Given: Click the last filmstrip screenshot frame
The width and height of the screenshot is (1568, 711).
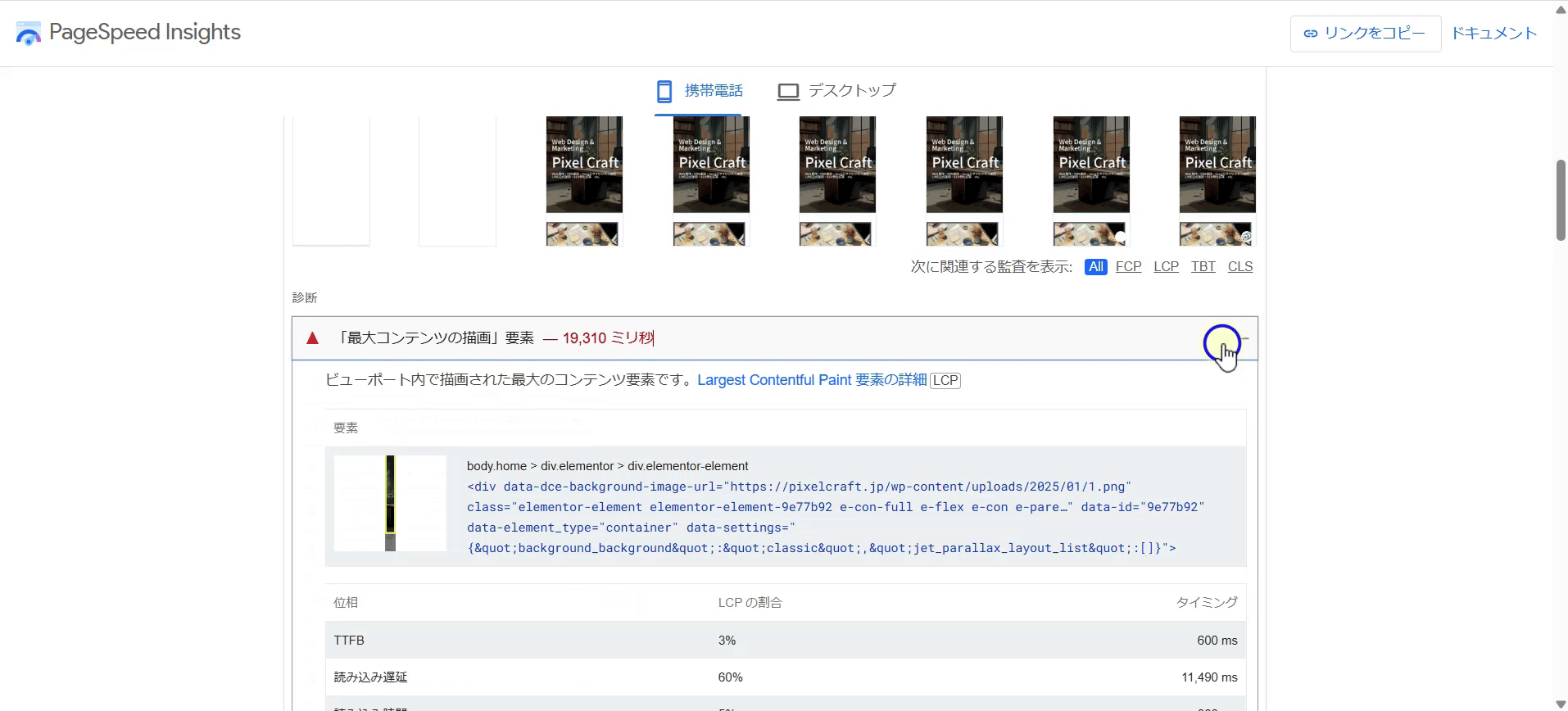Looking at the screenshot, I should click(1217, 180).
